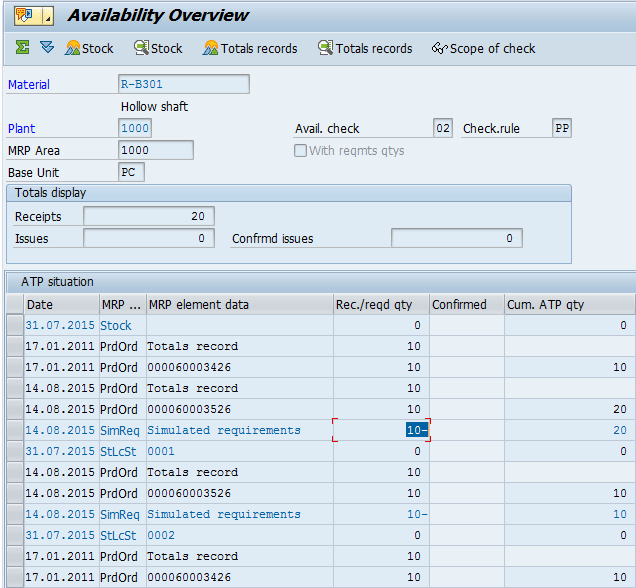Click the Confirmed column header

(467, 305)
